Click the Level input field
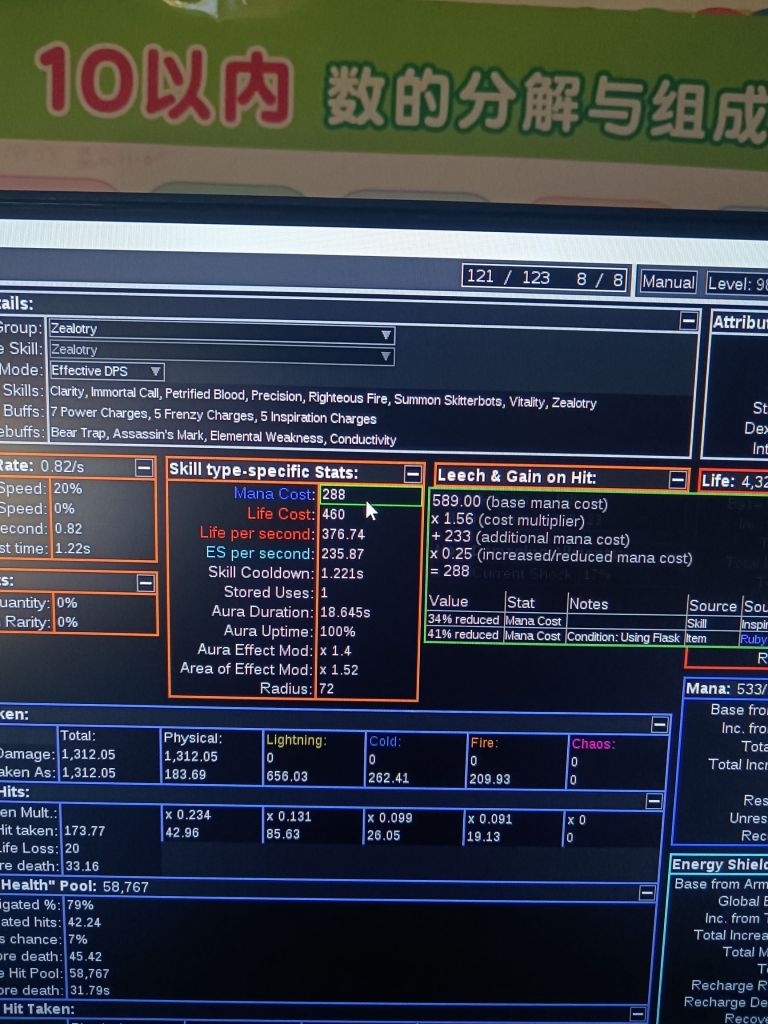The height and width of the screenshot is (1024, 768). [x=736, y=284]
